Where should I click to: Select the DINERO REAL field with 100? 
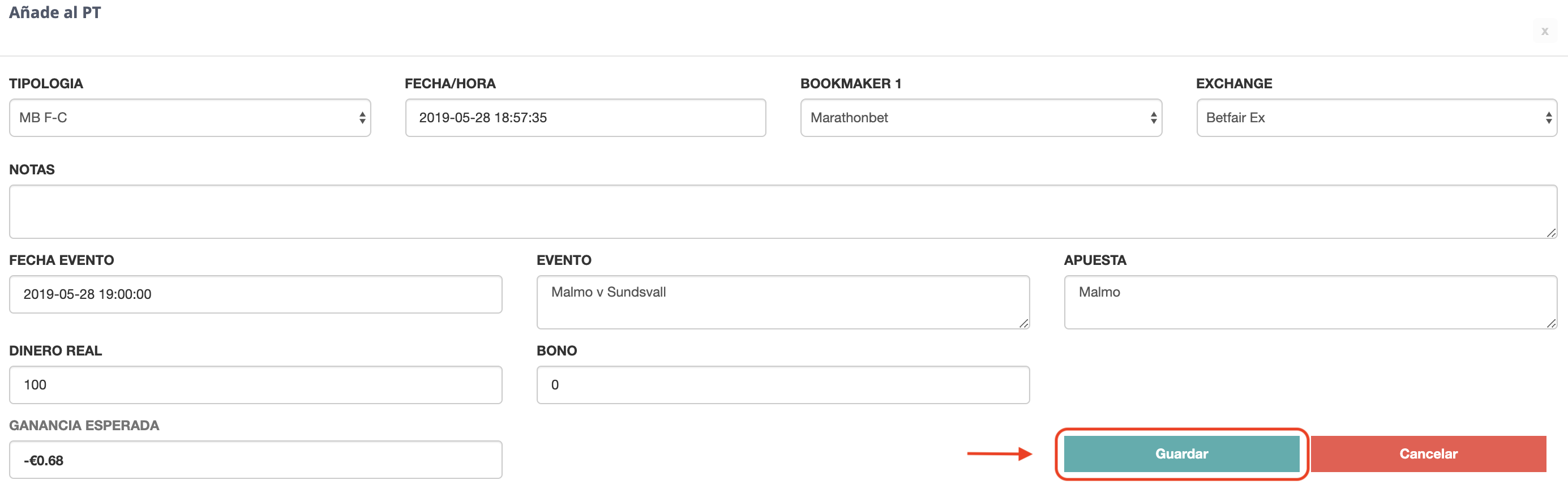click(256, 385)
